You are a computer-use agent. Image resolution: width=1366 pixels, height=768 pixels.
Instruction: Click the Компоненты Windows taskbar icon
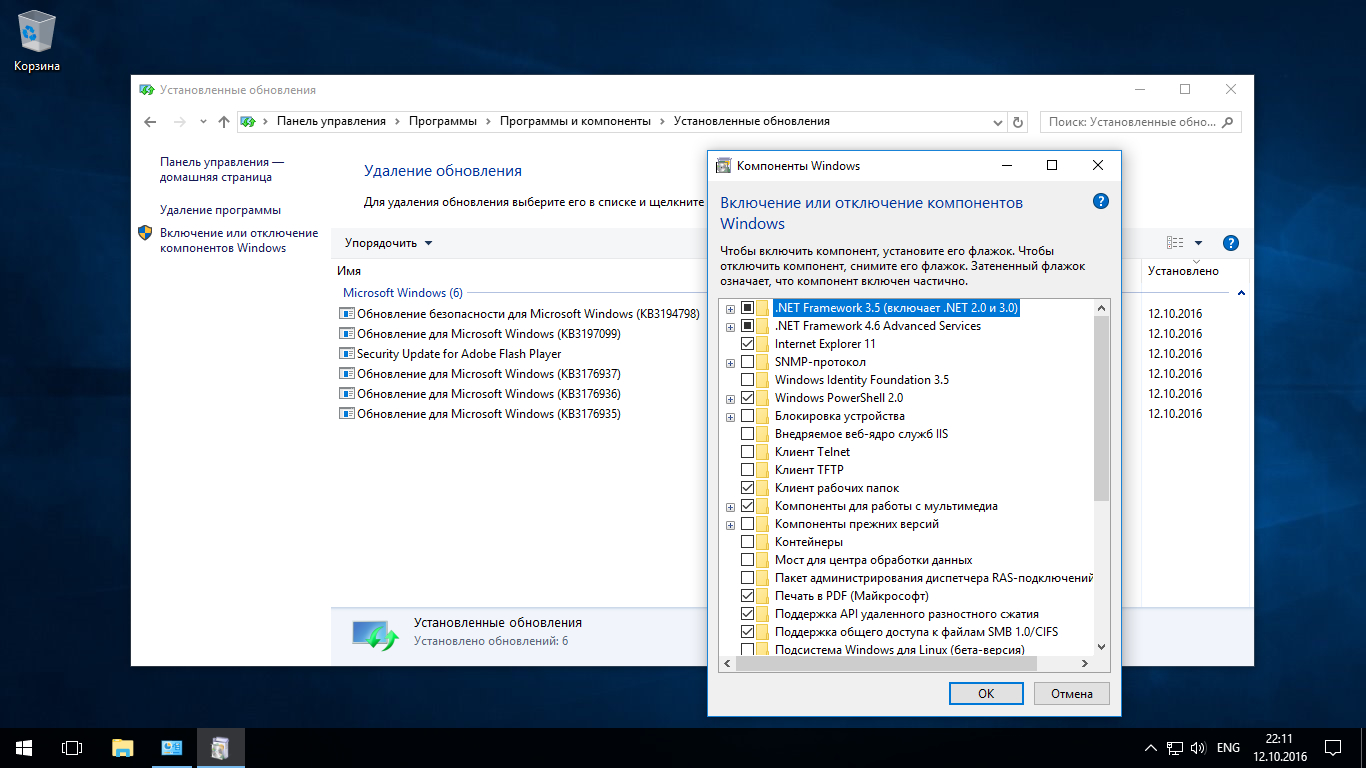click(220, 747)
